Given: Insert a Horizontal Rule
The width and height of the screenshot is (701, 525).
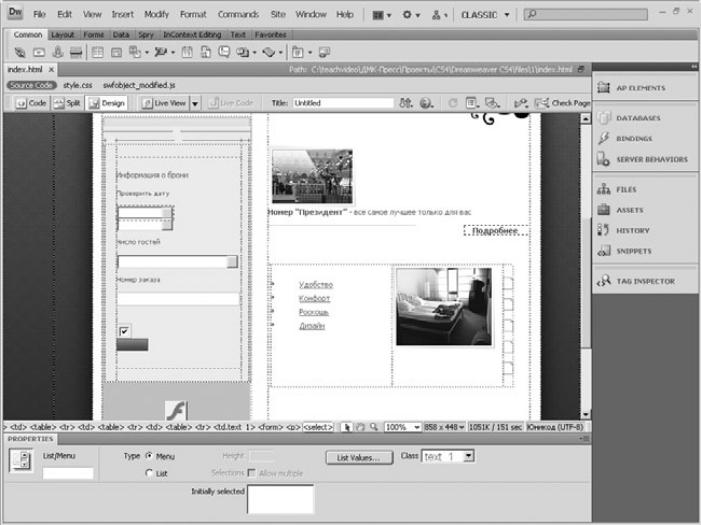Looking at the screenshot, I should coord(76,52).
